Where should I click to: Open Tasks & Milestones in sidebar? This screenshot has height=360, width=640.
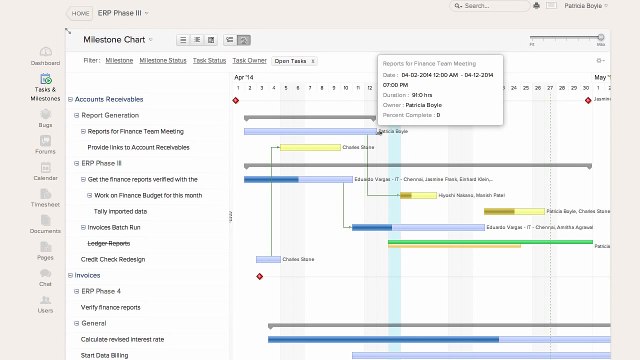45,79
